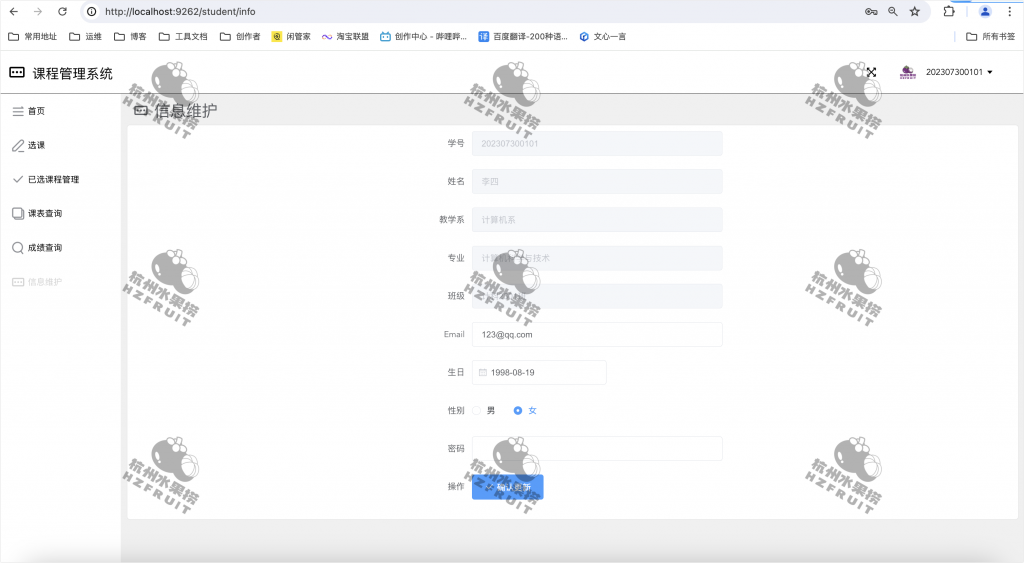Click the calendar icon in 生日 field
1024x563 pixels.
[483, 372]
